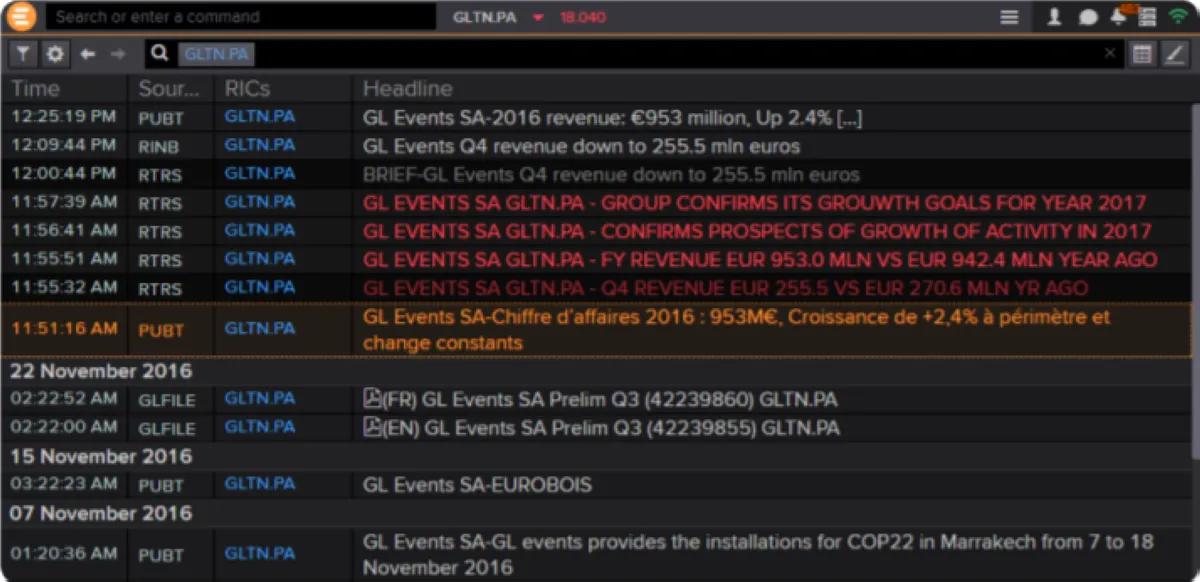This screenshot has height=582, width=1200.
Task: Click GLTN.PA RIC in the 12:09:44 PM row
Action: tap(260, 145)
